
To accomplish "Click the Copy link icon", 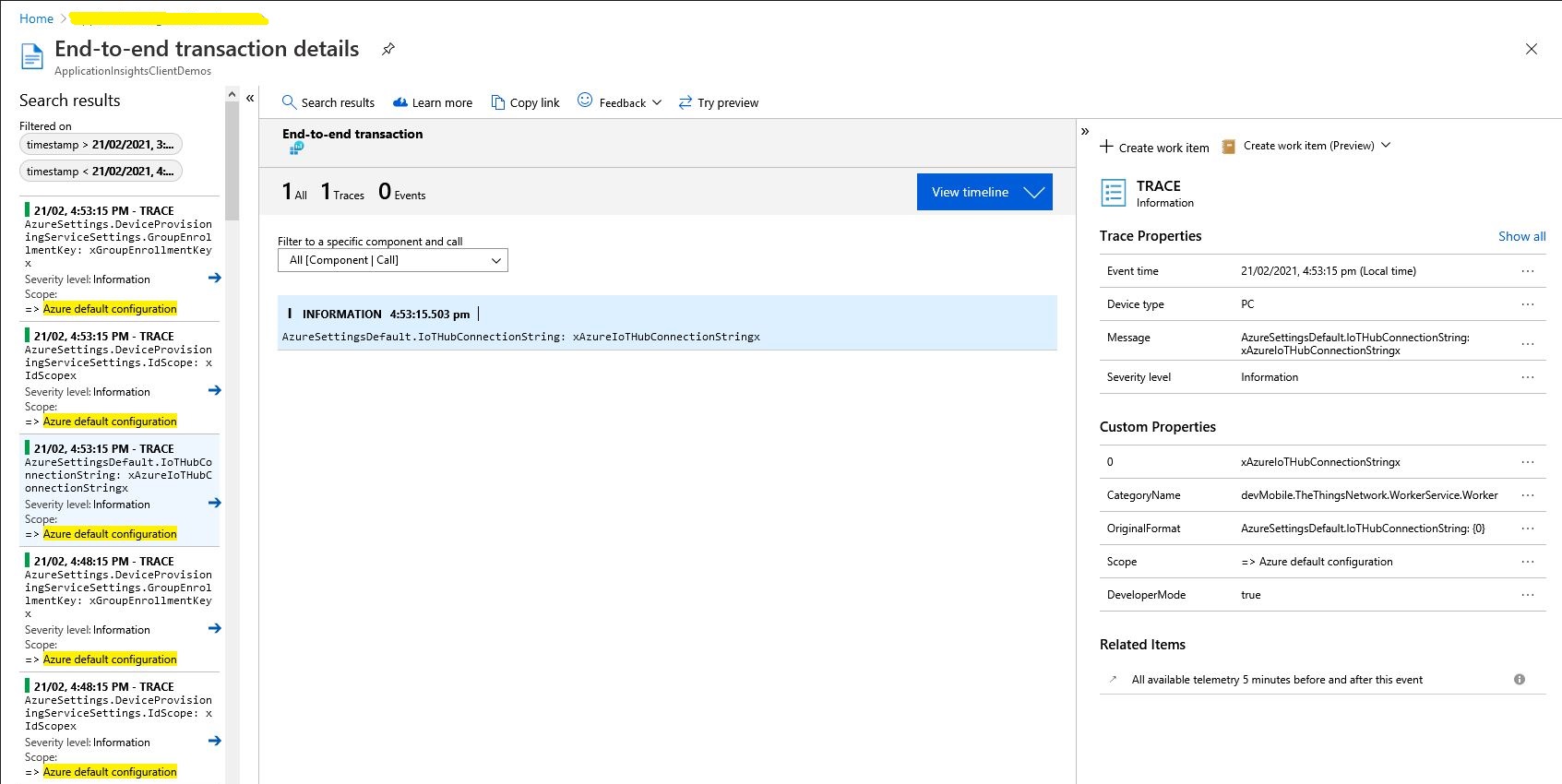I will click(498, 102).
